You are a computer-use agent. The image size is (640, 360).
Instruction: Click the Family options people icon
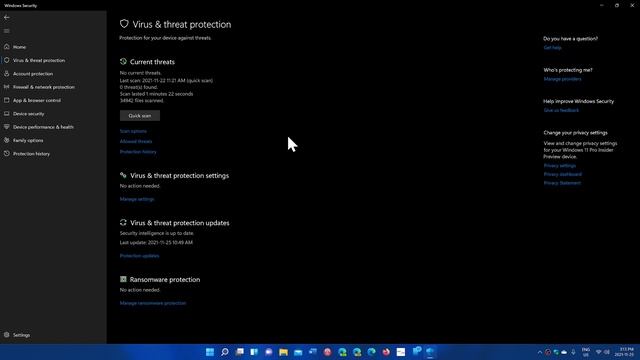coord(7,140)
